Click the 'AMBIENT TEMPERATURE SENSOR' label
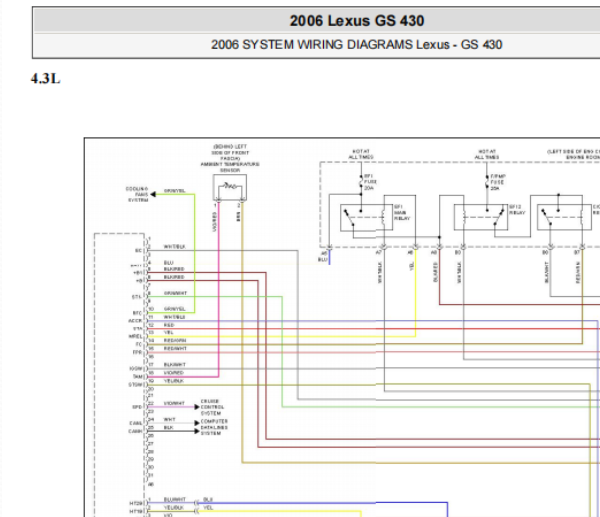The width and height of the screenshot is (600, 517). 230,167
